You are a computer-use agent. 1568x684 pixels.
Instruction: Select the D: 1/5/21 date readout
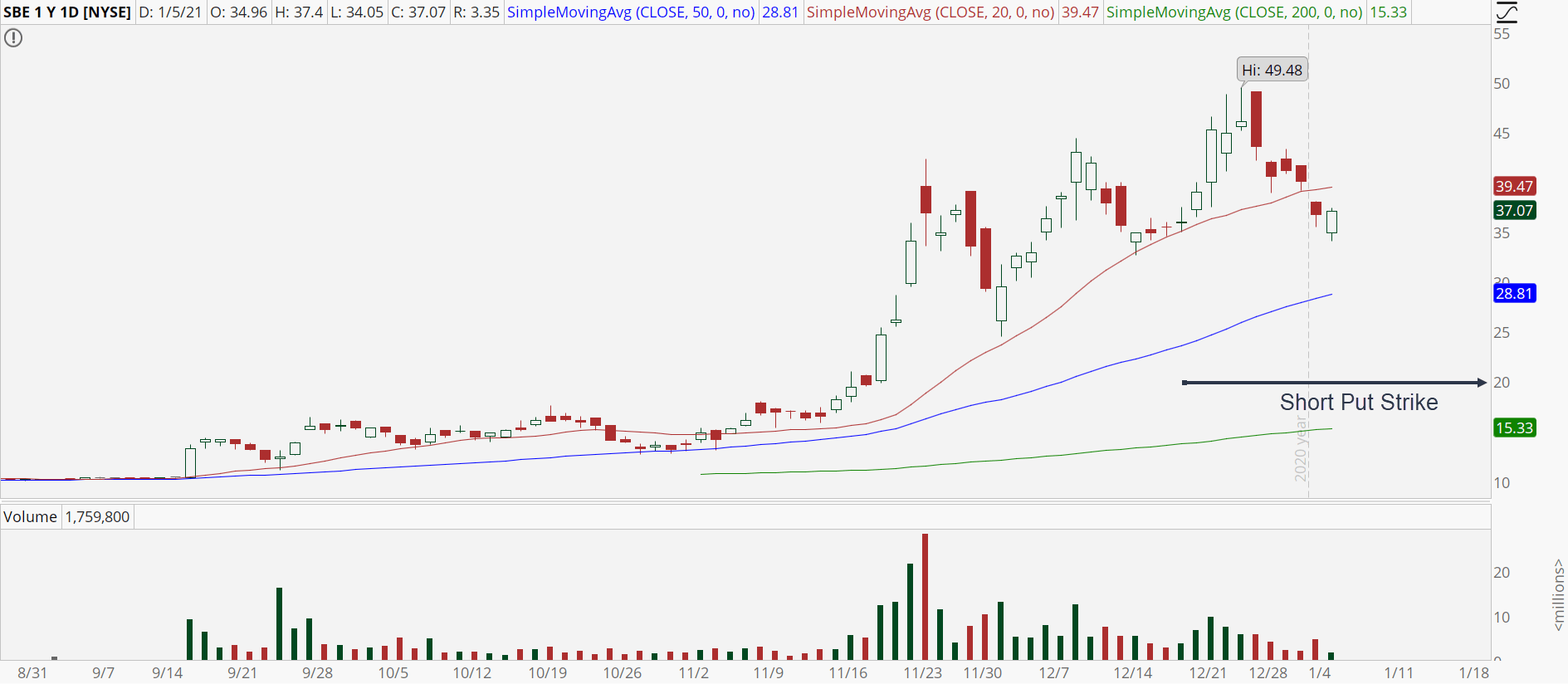coord(170,12)
